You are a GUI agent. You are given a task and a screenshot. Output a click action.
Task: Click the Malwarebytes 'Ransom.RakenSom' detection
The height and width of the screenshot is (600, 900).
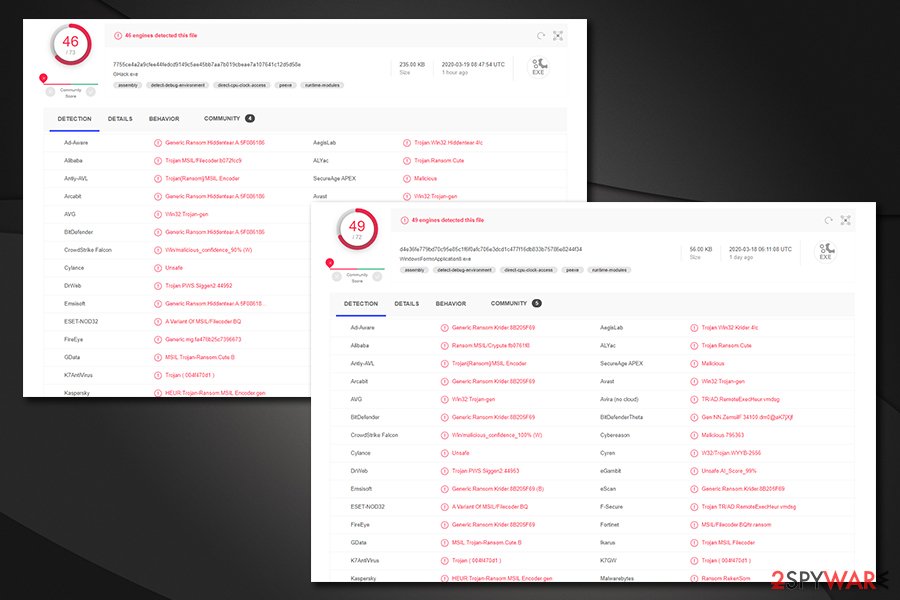click(726, 578)
